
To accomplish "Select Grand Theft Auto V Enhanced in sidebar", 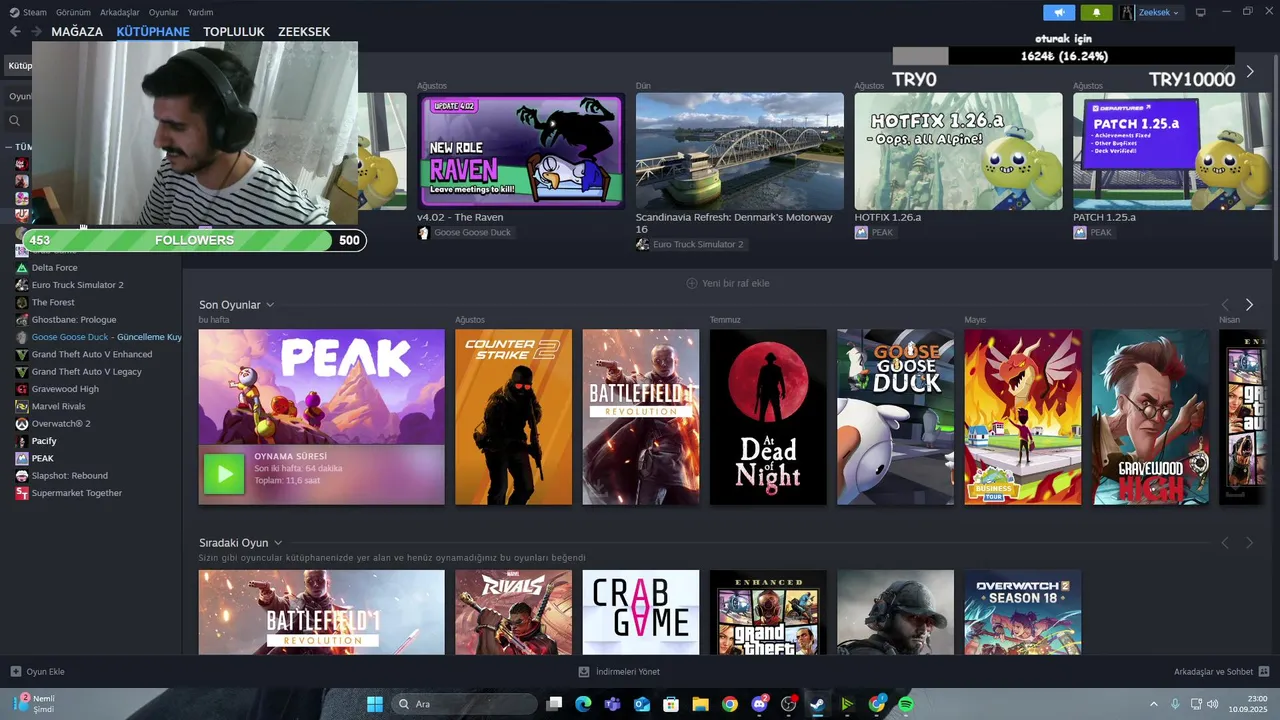I will click(x=92, y=354).
